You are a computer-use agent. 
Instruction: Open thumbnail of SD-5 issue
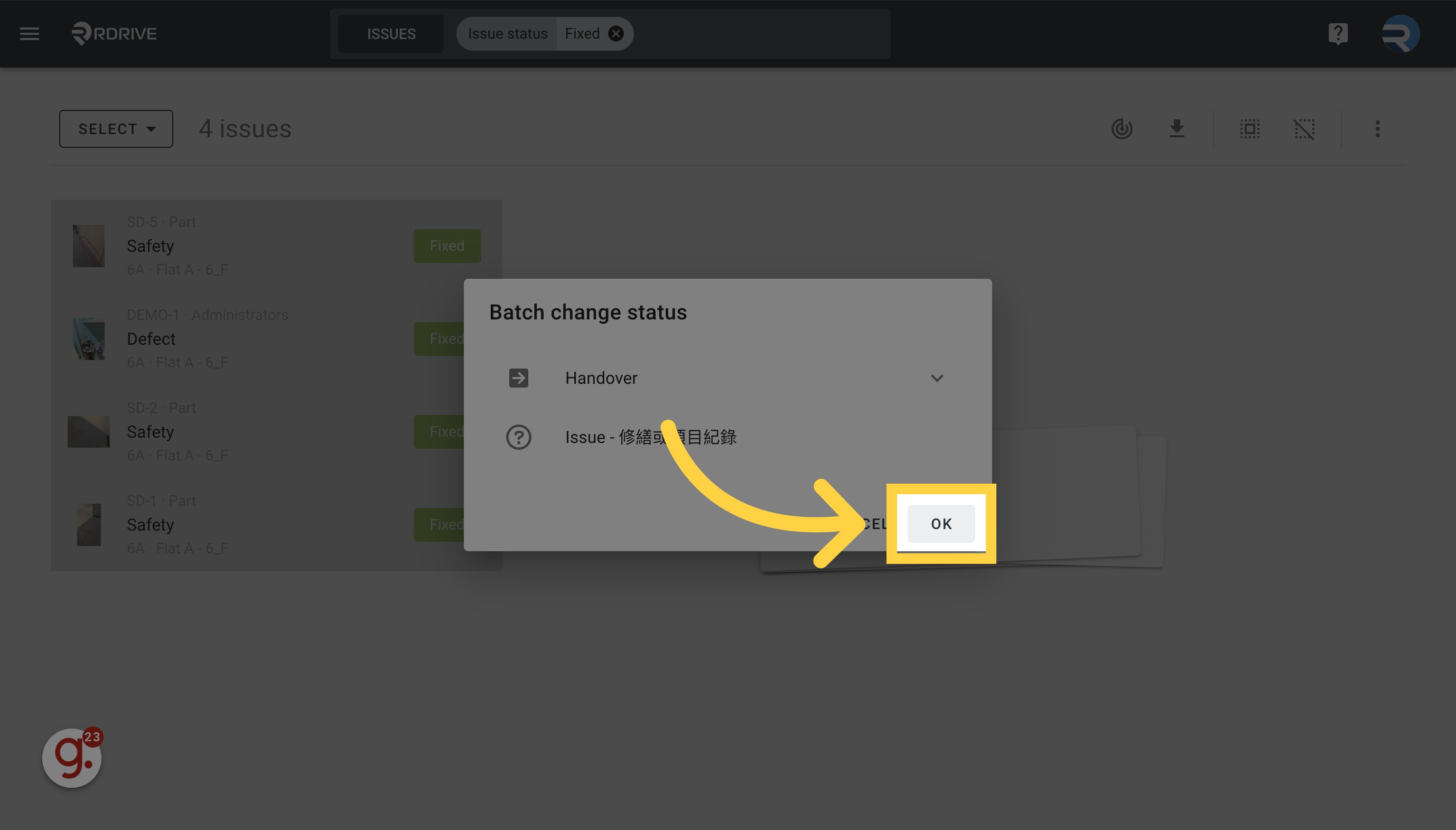88,246
